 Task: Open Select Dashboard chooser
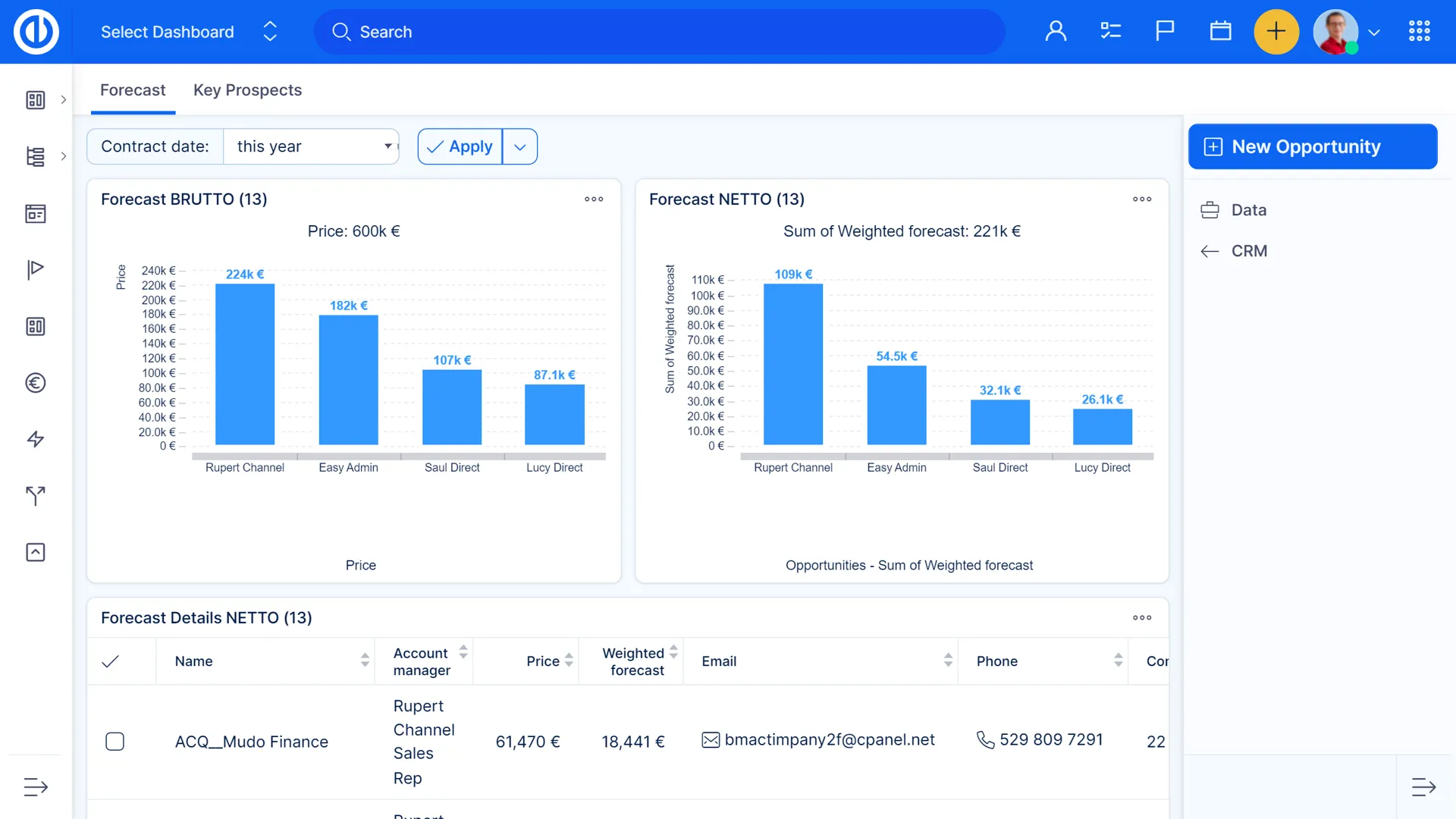pos(188,32)
